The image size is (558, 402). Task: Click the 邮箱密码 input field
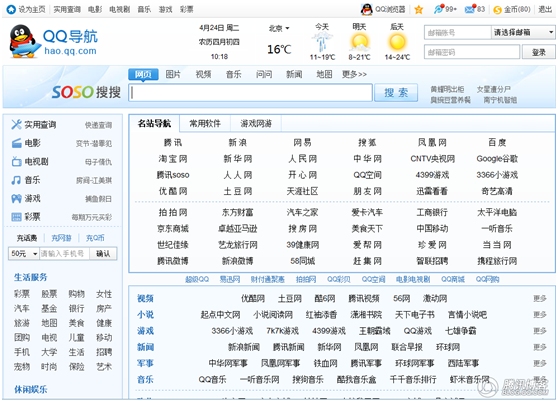(472, 52)
